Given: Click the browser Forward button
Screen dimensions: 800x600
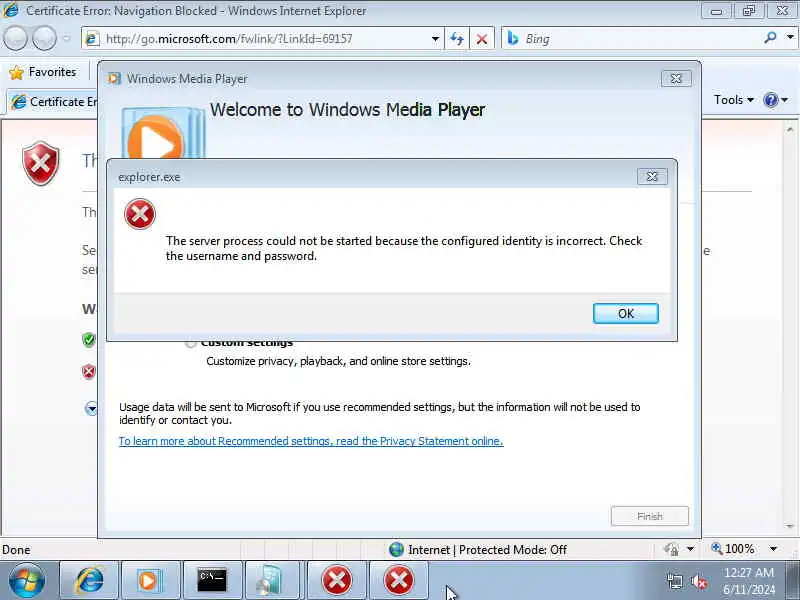Looking at the screenshot, I should click(x=44, y=39).
